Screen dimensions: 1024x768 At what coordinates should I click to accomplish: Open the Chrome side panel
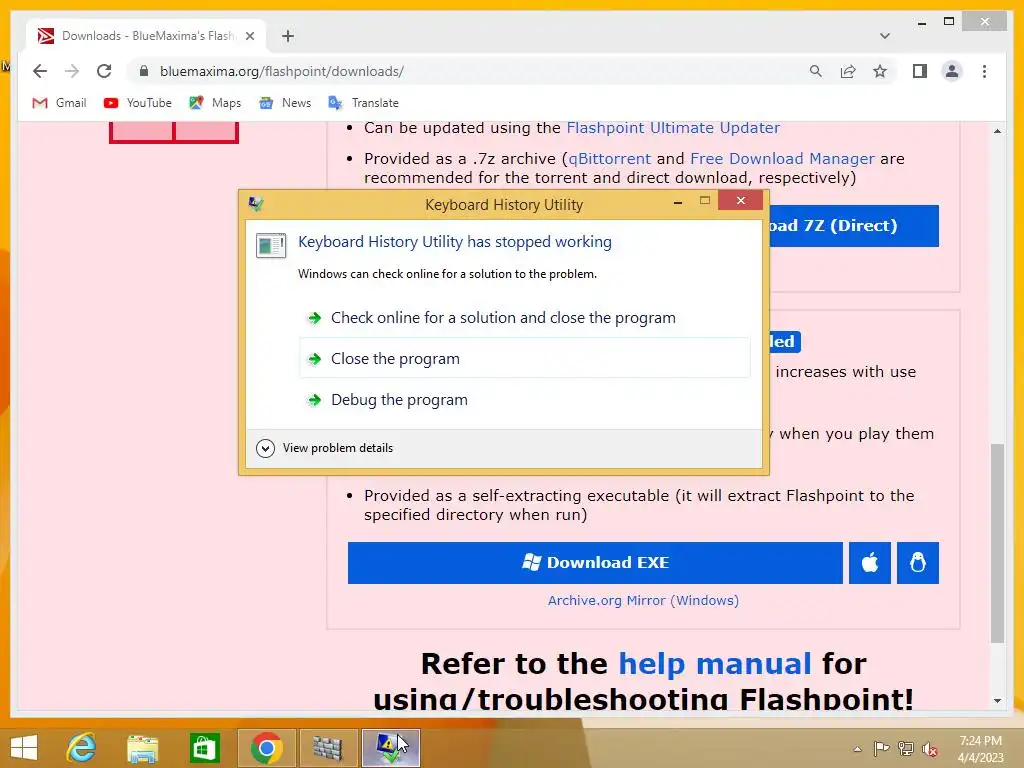920,71
